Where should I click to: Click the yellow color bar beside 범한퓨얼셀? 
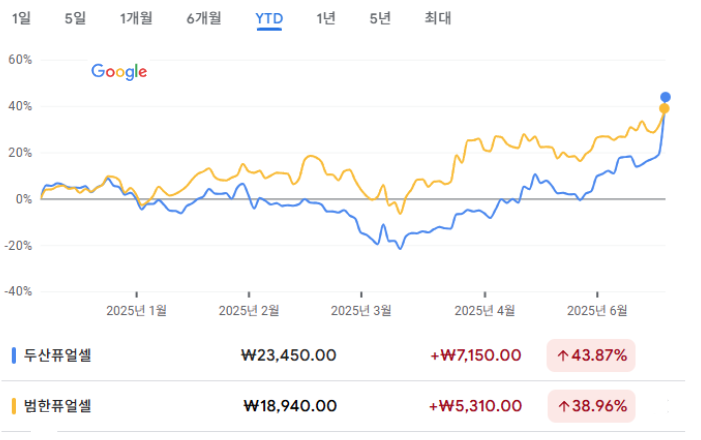coord(14,406)
